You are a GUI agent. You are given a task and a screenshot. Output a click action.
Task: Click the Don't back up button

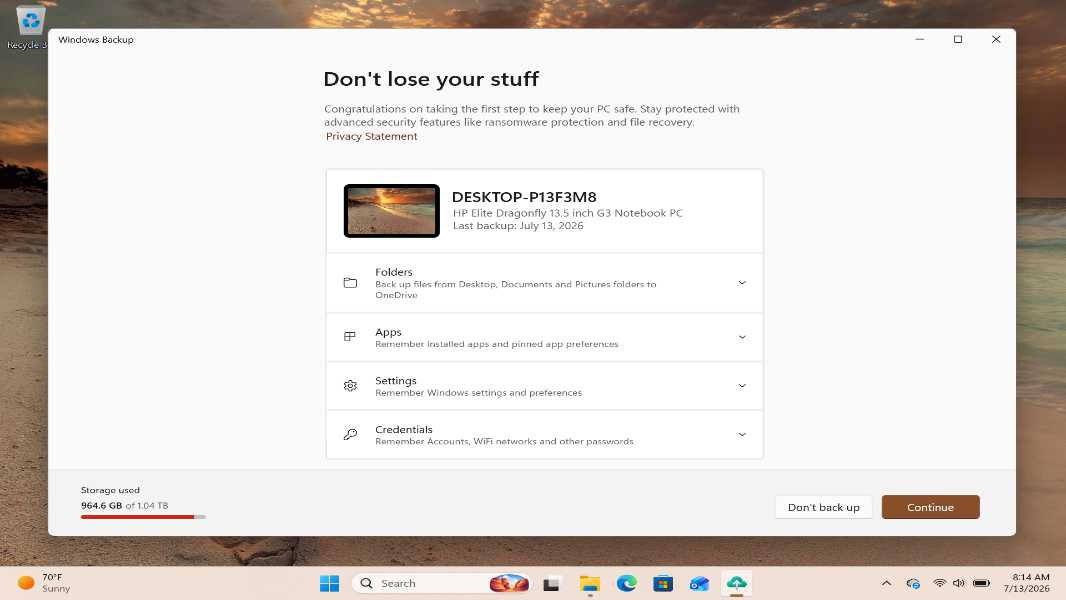coord(823,507)
